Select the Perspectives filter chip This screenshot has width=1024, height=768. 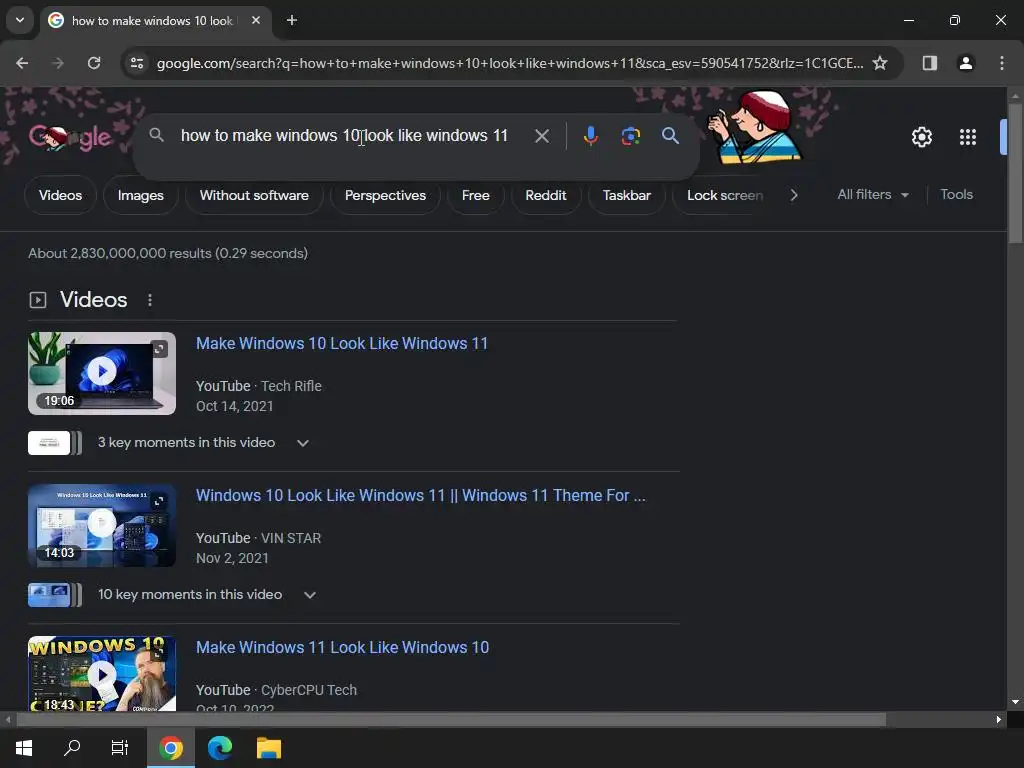click(x=385, y=195)
